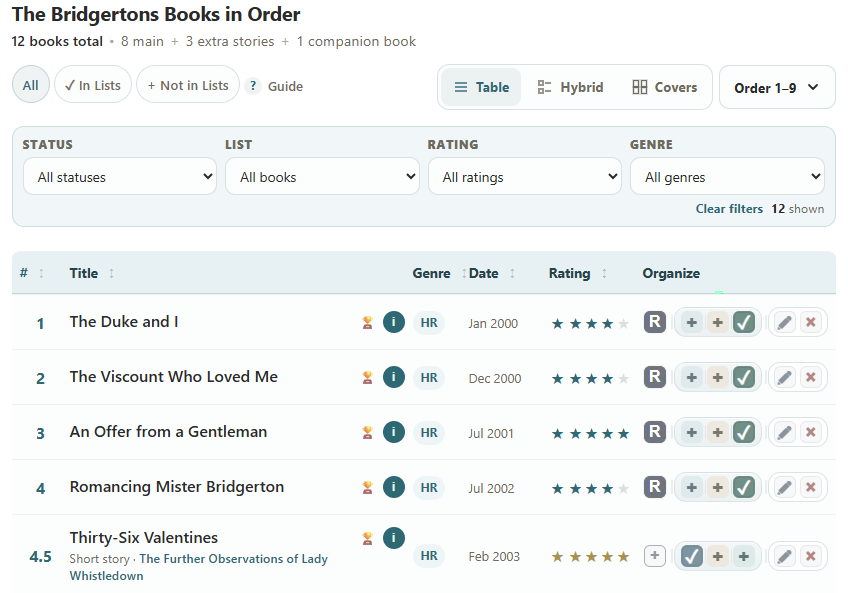
Task: Toggle green checkmark for The Viscount Who Loved Me
Action: tap(744, 377)
